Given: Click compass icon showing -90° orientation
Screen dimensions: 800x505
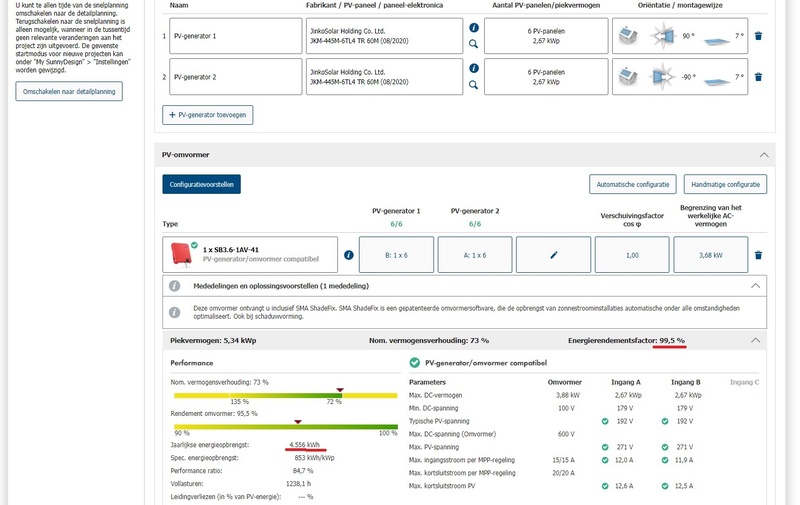Looking at the screenshot, I should pos(662,77).
